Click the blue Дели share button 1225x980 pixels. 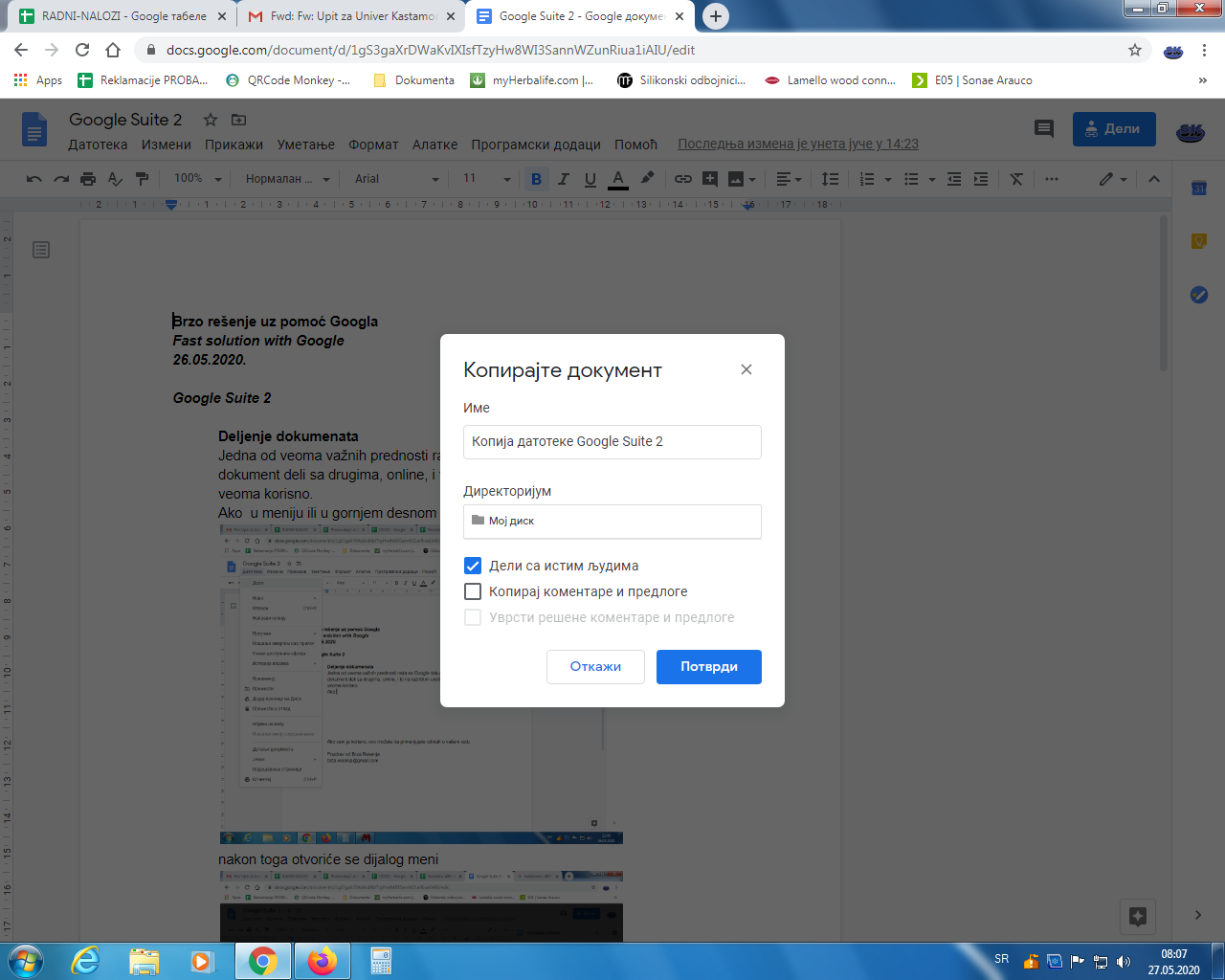tap(1114, 129)
